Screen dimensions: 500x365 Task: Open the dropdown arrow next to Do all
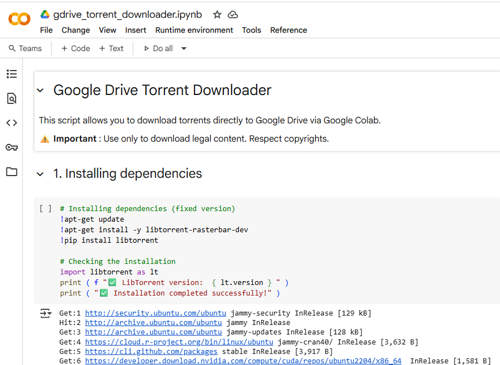[x=184, y=49]
